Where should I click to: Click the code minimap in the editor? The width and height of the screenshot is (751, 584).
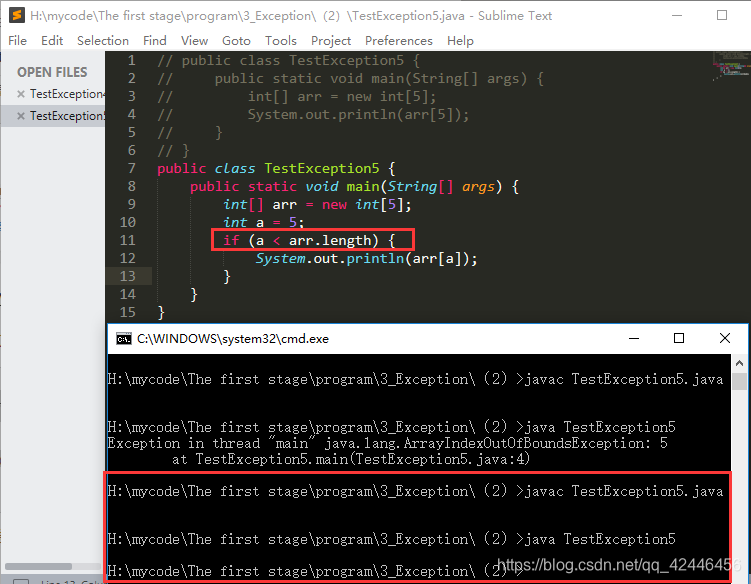pos(730,67)
